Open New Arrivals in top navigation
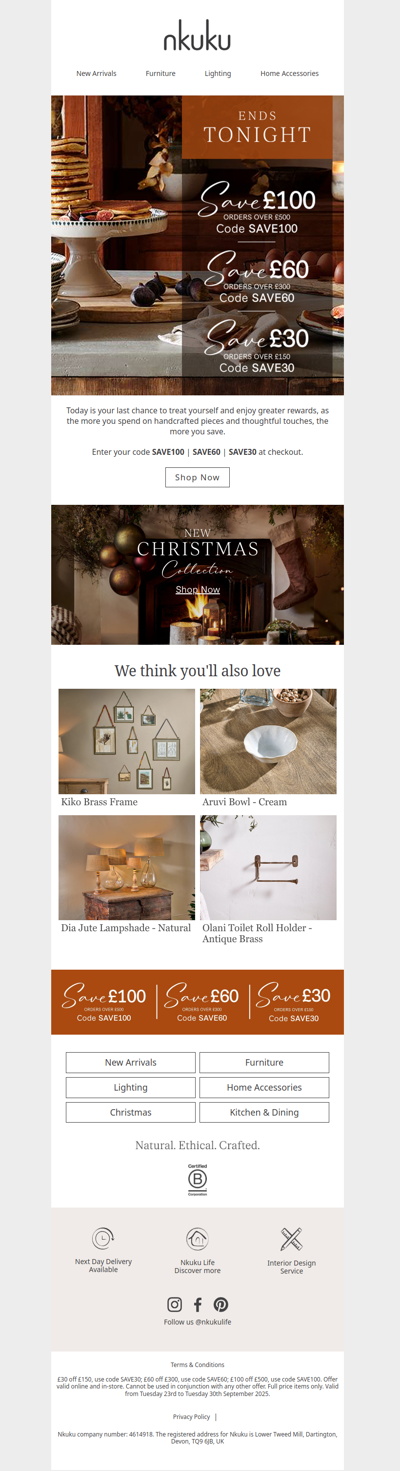Screen dimensions: 400x1471 coord(97,73)
